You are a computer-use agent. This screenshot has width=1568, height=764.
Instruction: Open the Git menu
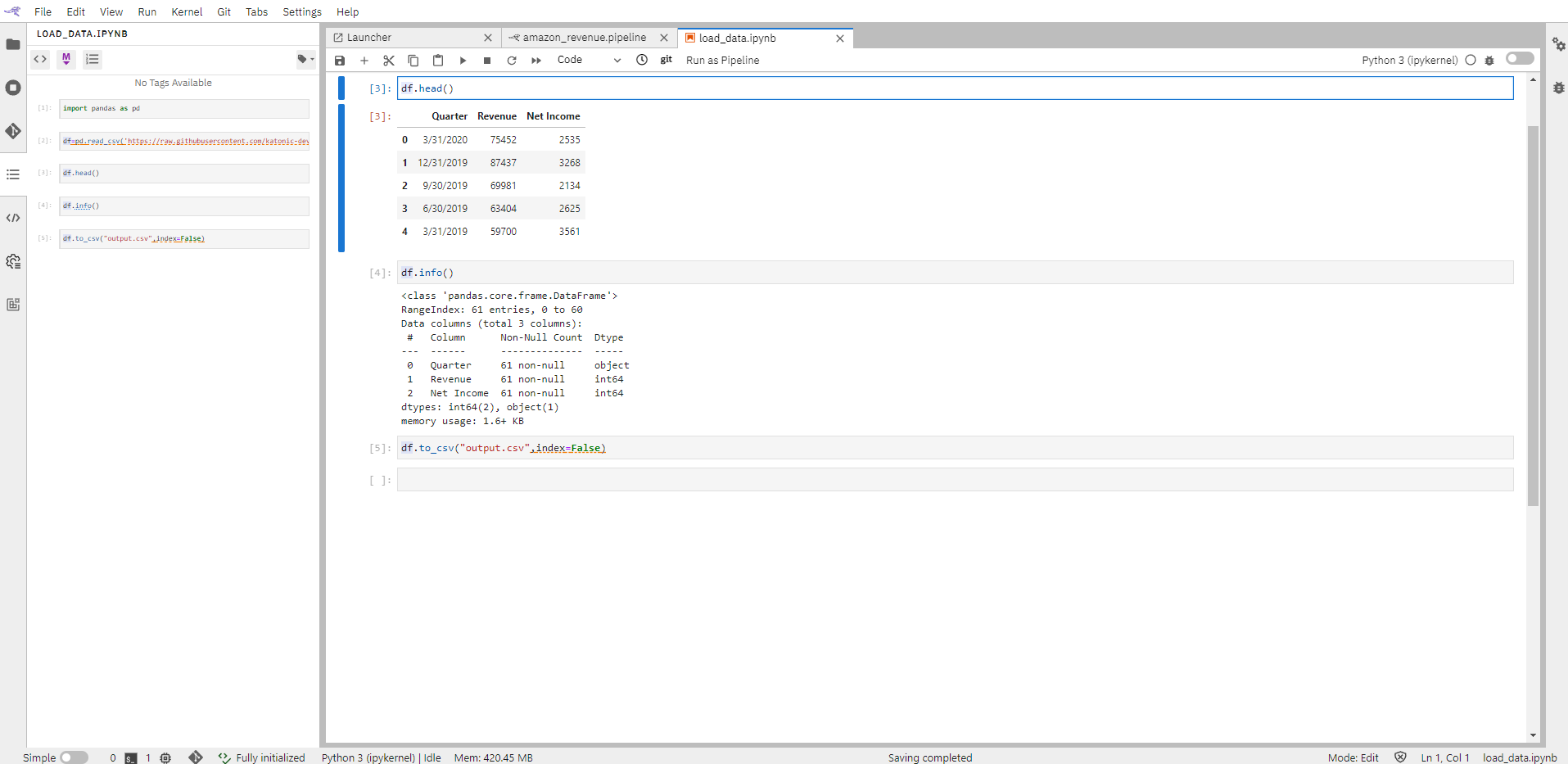point(224,11)
